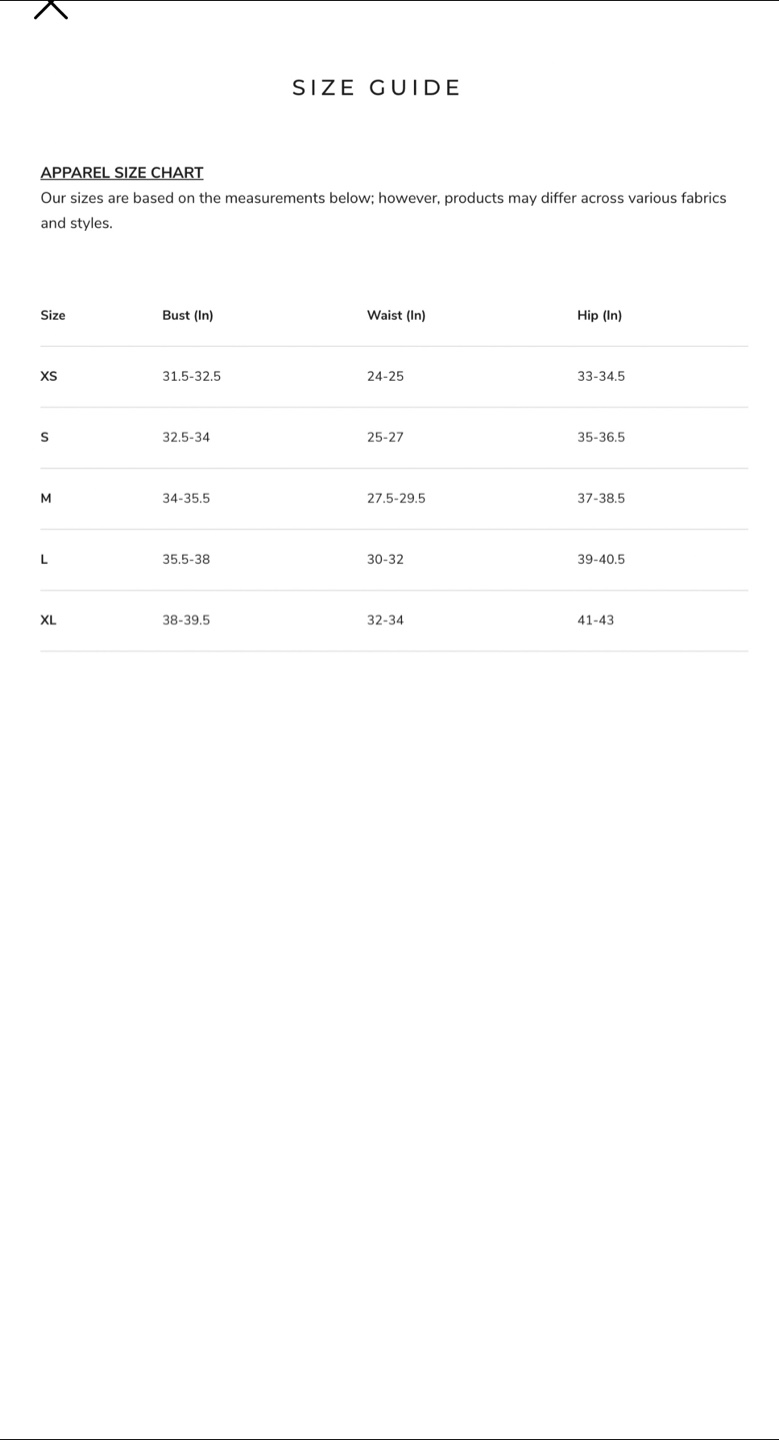The image size is (779, 1440).
Task: Click the M bust value 34-35.5
Action: (186, 498)
